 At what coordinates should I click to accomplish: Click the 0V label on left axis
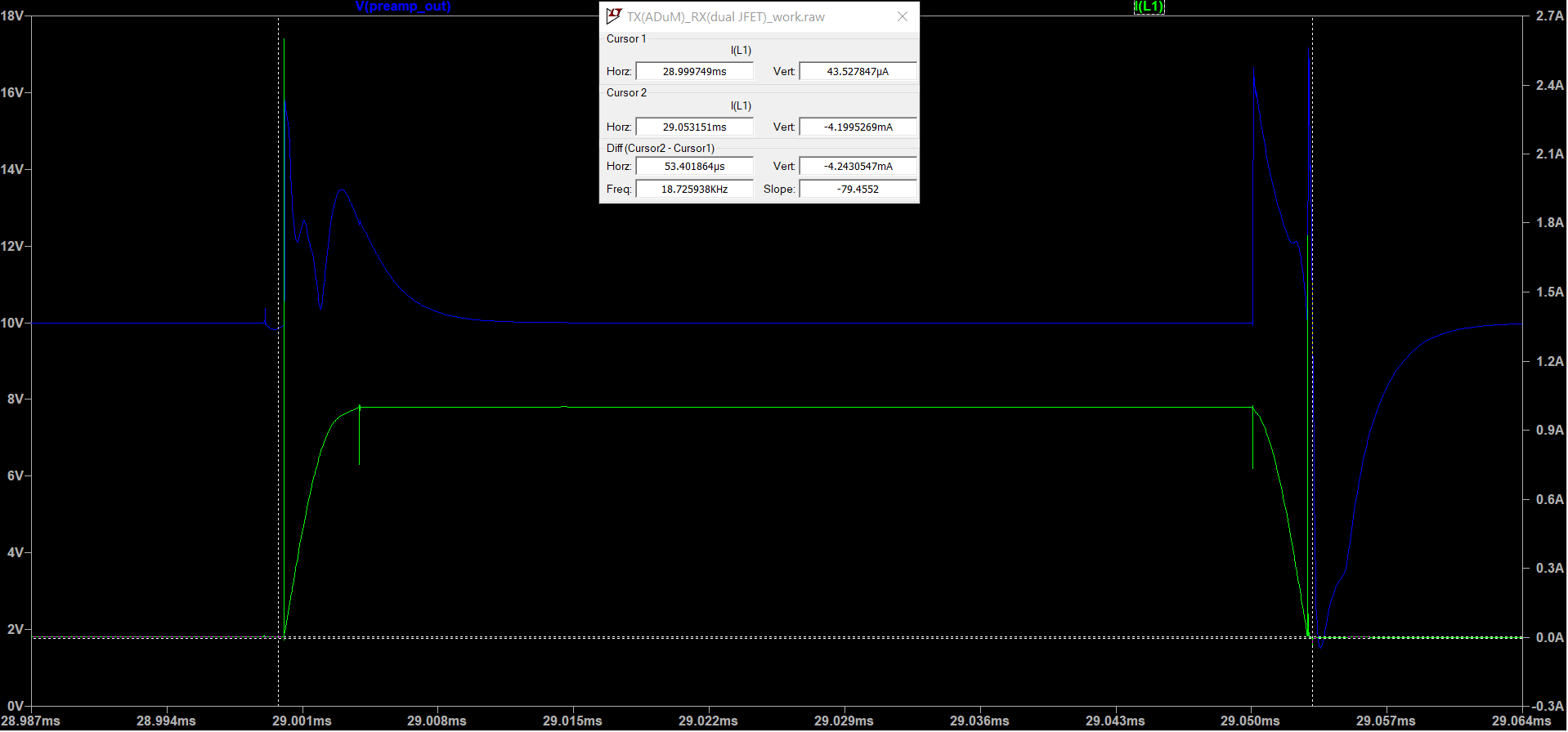point(15,706)
